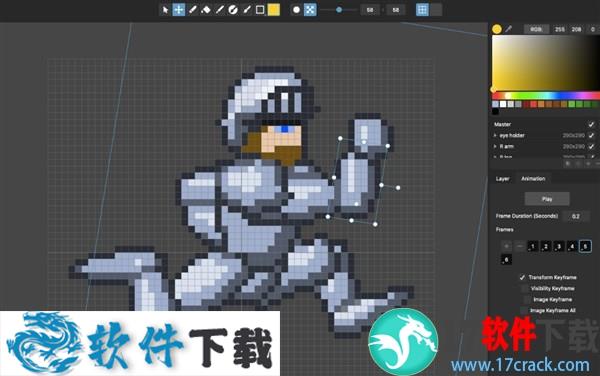Choose the orange palette swatch
The width and height of the screenshot is (600, 376).
[541, 104]
